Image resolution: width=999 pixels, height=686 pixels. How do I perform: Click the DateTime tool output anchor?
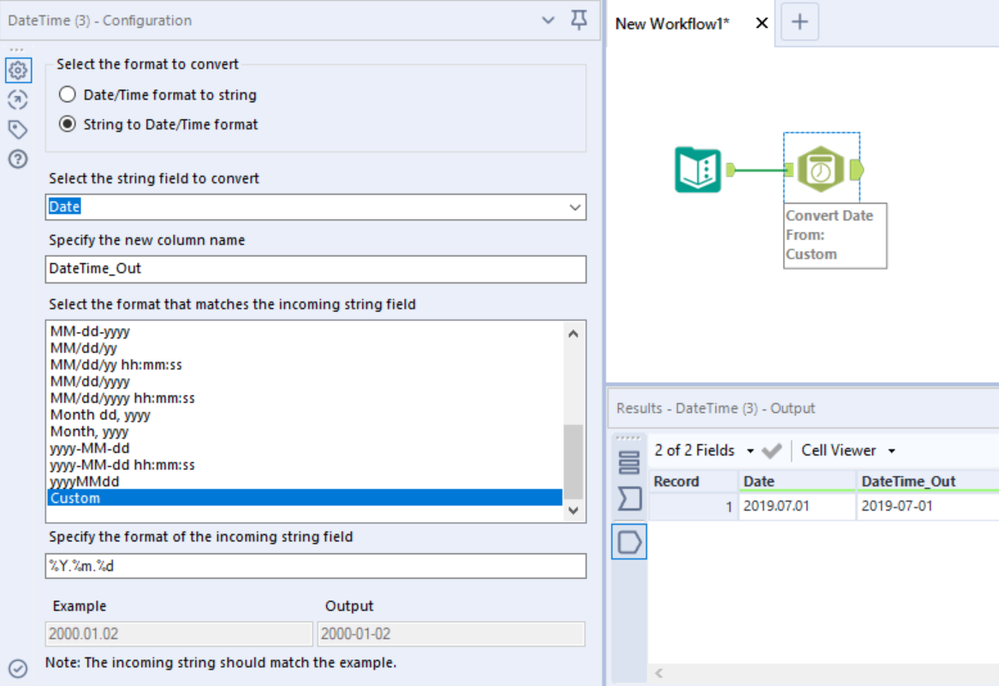pyautogui.click(x=857, y=169)
